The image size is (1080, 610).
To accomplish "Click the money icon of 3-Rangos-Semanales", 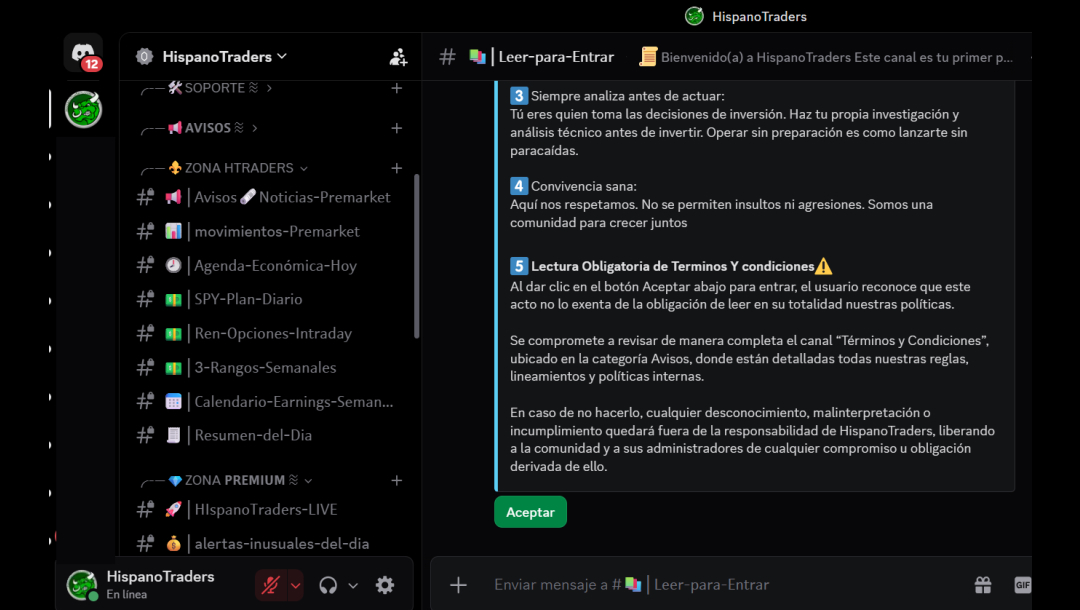I will [x=174, y=368].
